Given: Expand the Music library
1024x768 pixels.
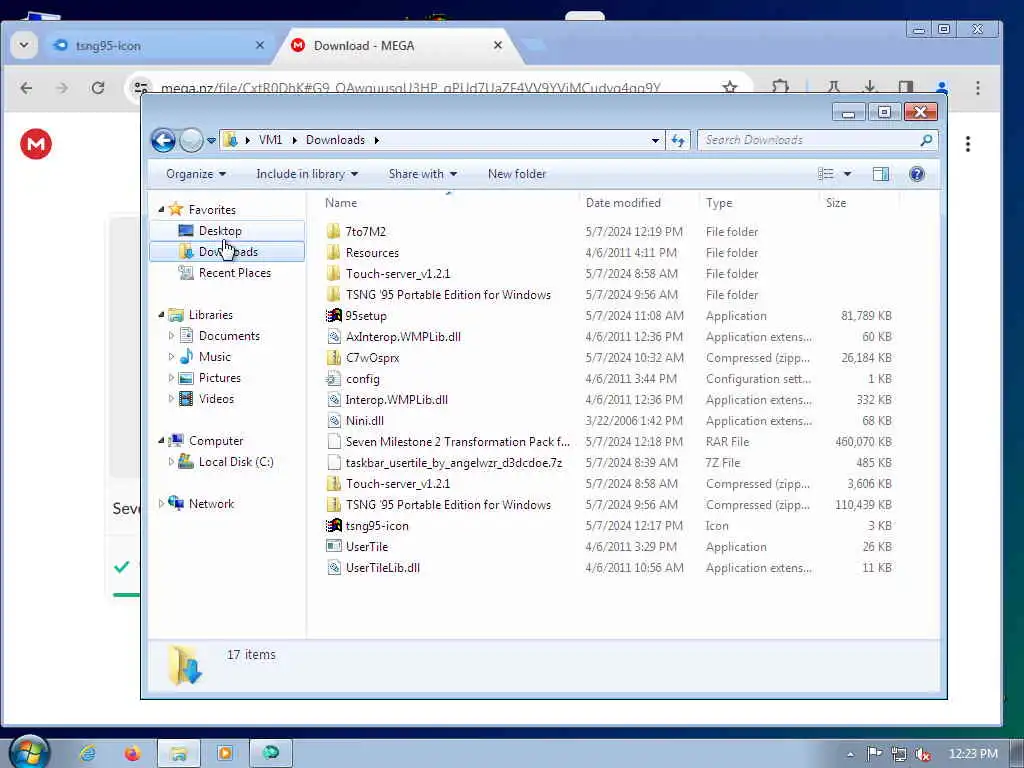Looking at the screenshot, I should [x=171, y=357].
